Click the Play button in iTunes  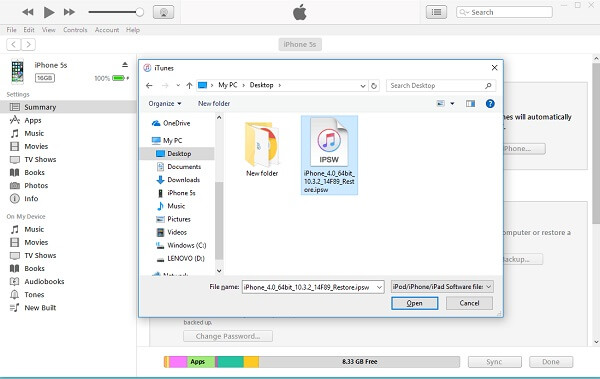[49, 12]
